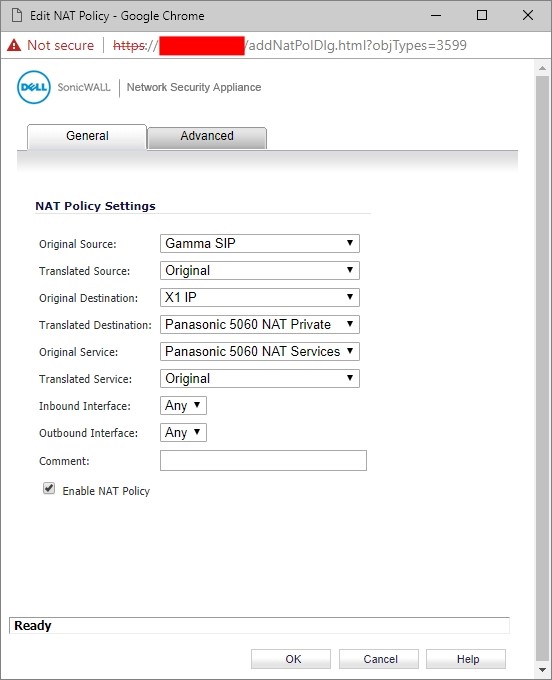Click inside the Comment text field
The width and height of the screenshot is (552, 680).
pyautogui.click(x=263, y=460)
